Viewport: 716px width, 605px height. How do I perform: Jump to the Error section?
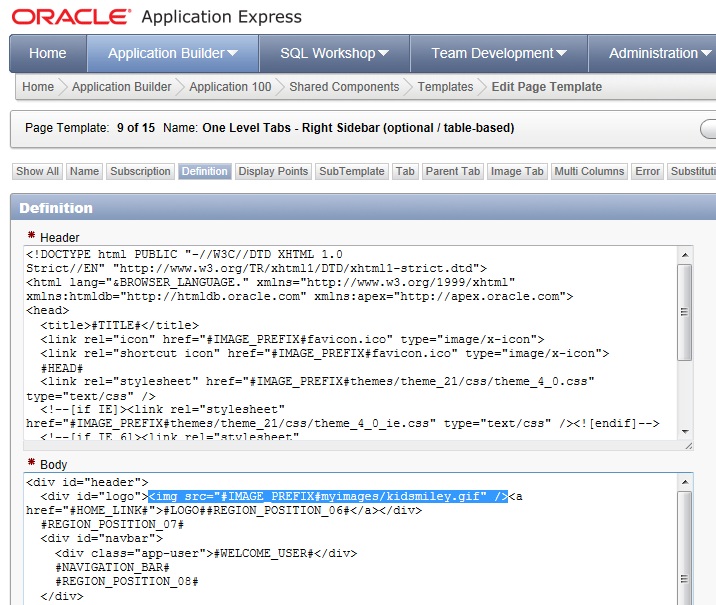[648, 171]
